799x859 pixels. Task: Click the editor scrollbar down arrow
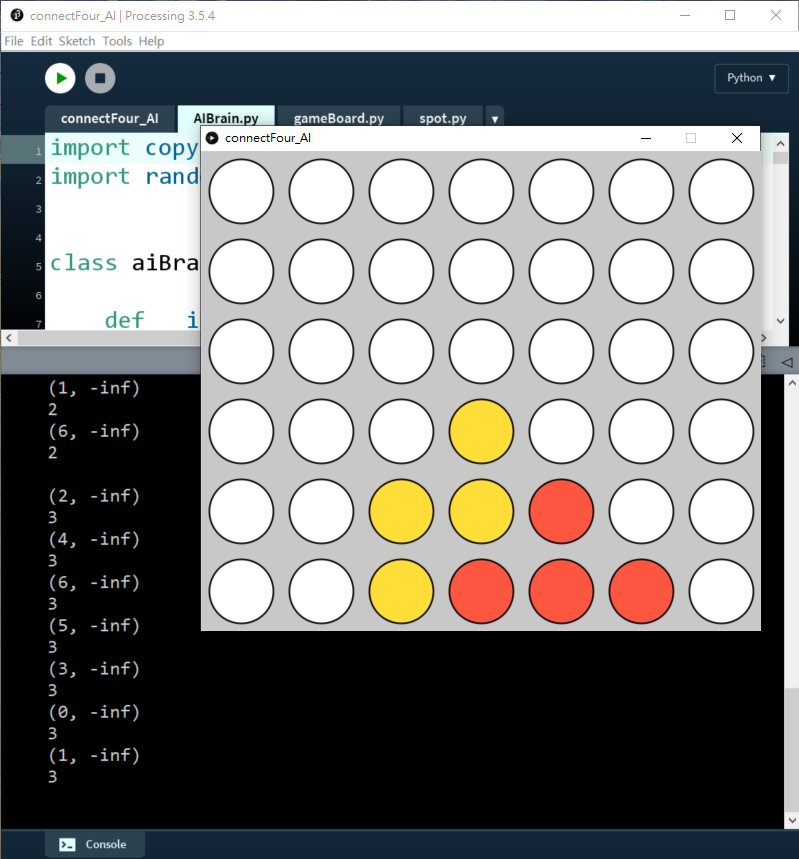(x=781, y=320)
